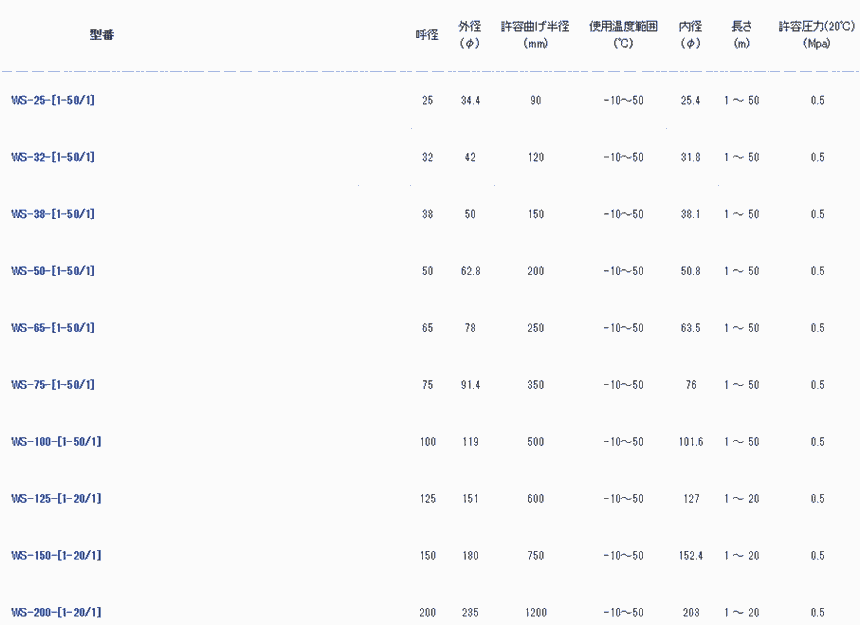Click the 許容圧力(20℃) column header
The height and width of the screenshot is (625, 860).
(817, 28)
